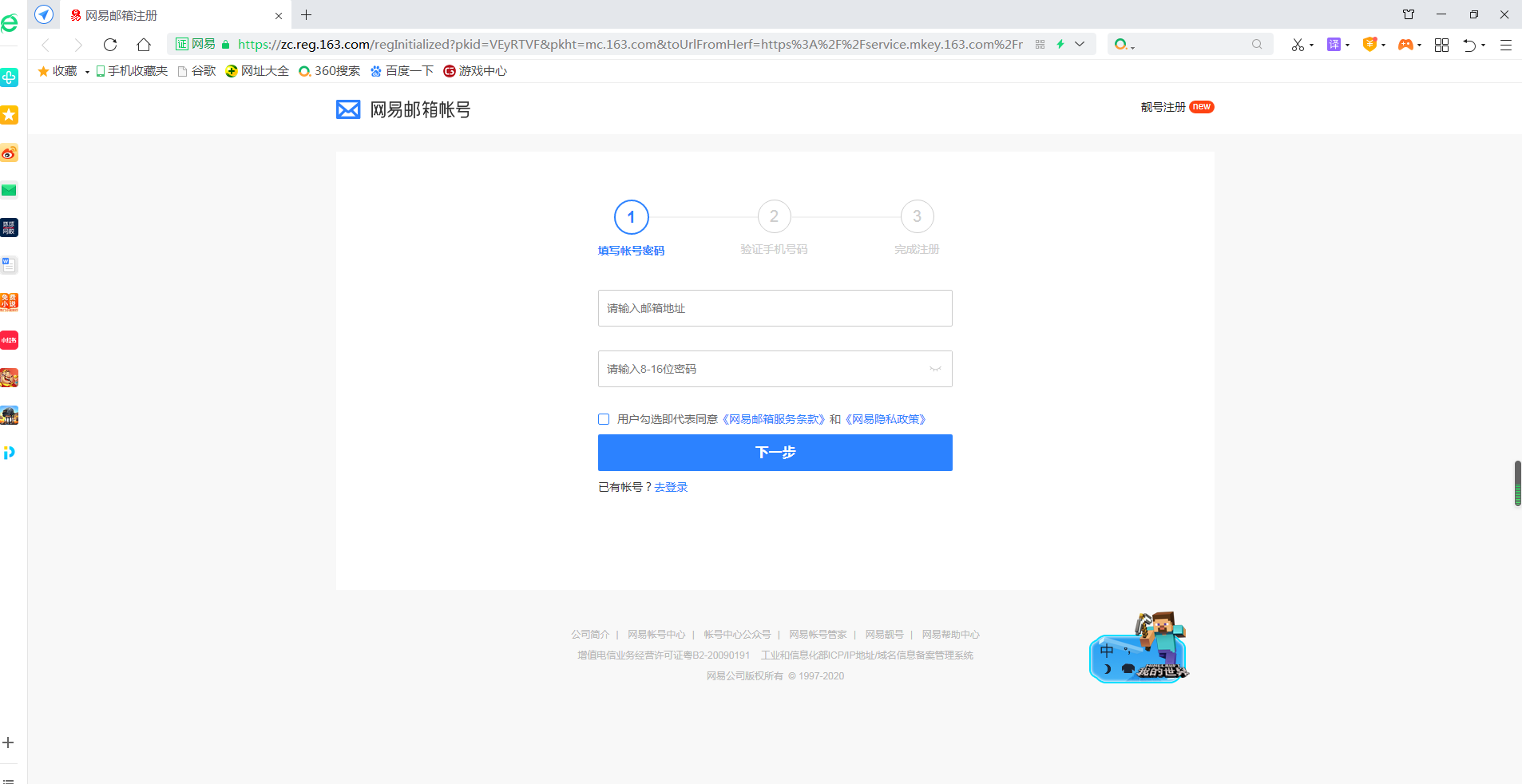Viewport: 1522px width, 784px height.
Task: Expand the 收藏 favorites dropdown arrow
Action: pyautogui.click(x=87, y=72)
